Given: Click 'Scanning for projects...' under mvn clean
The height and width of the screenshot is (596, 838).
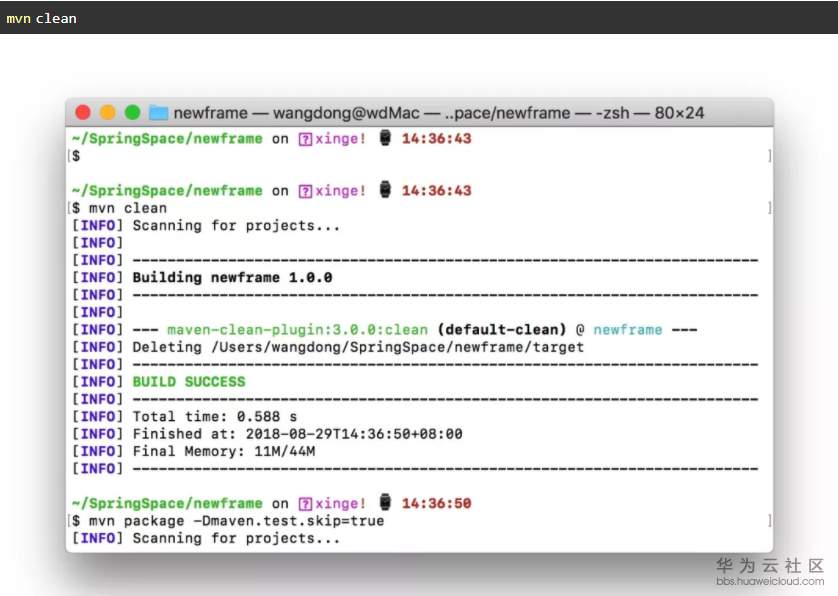Looking at the screenshot, I should click(236, 226).
